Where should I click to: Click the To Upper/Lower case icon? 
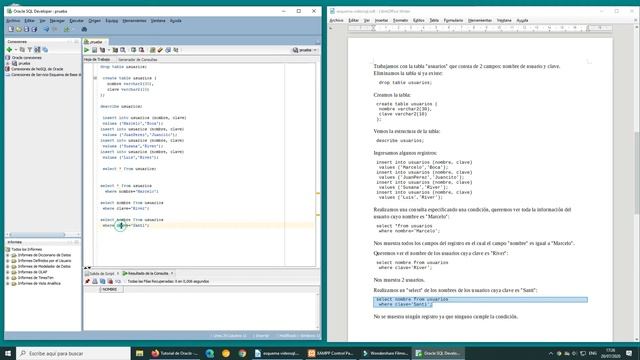176,50
